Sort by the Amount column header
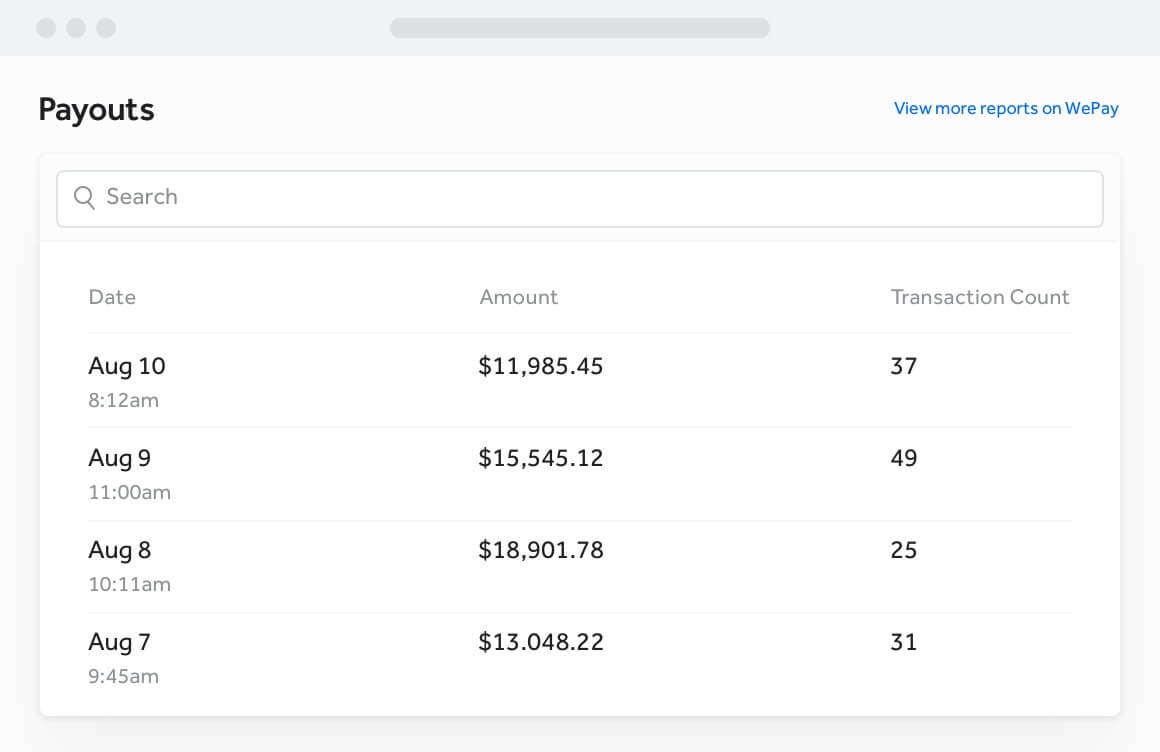Viewport: 1160px width, 752px height. click(519, 297)
